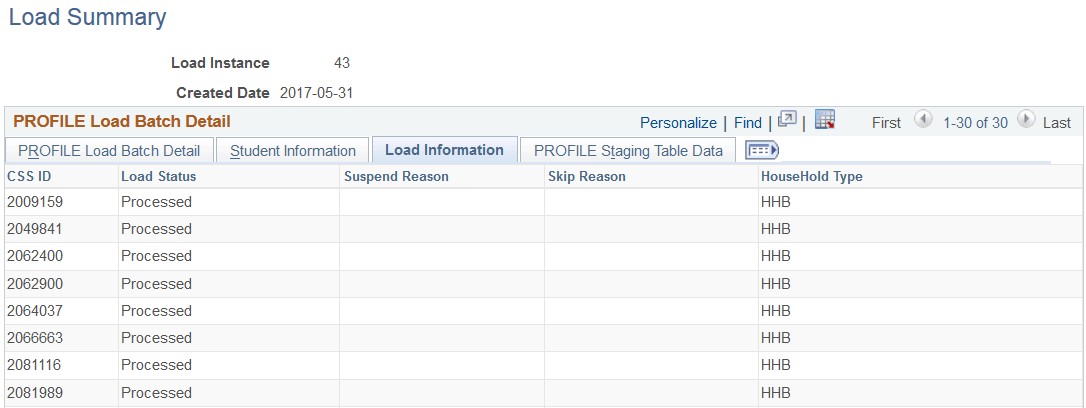Open grid in new window icon
Screen dimensions: 1086x408
click(x=787, y=120)
